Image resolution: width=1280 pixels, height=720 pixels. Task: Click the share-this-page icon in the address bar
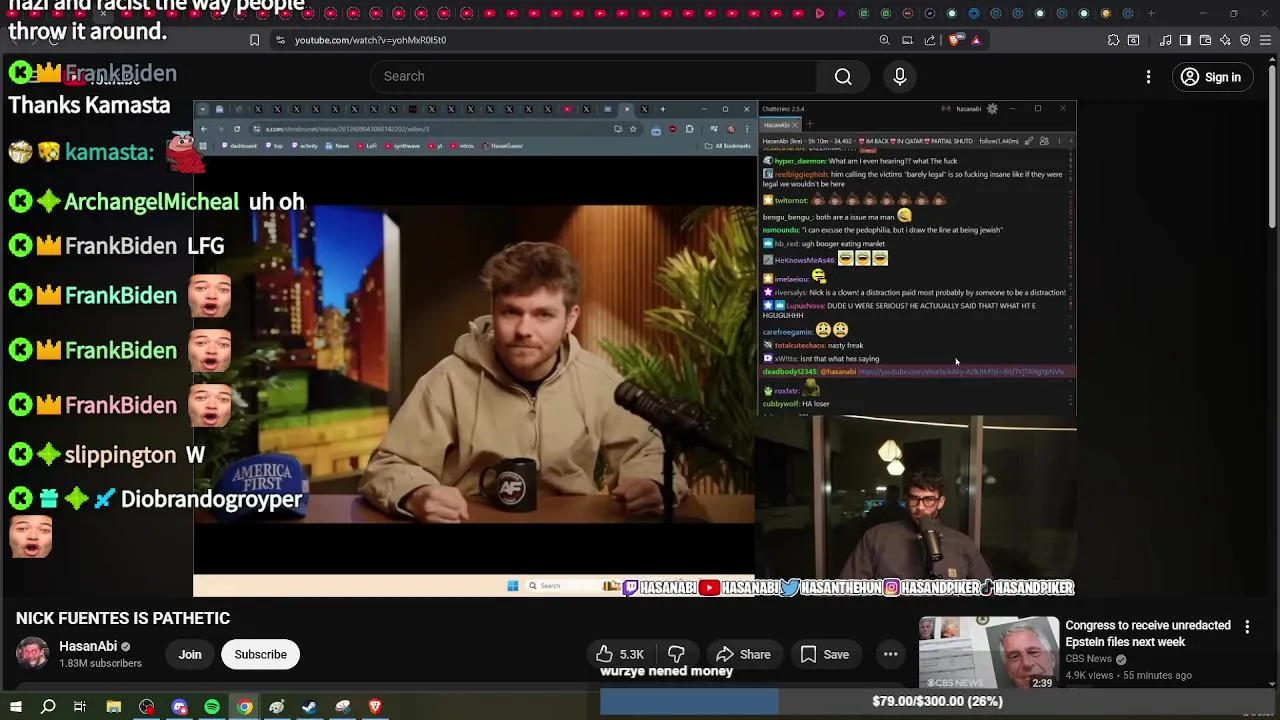[x=930, y=40]
